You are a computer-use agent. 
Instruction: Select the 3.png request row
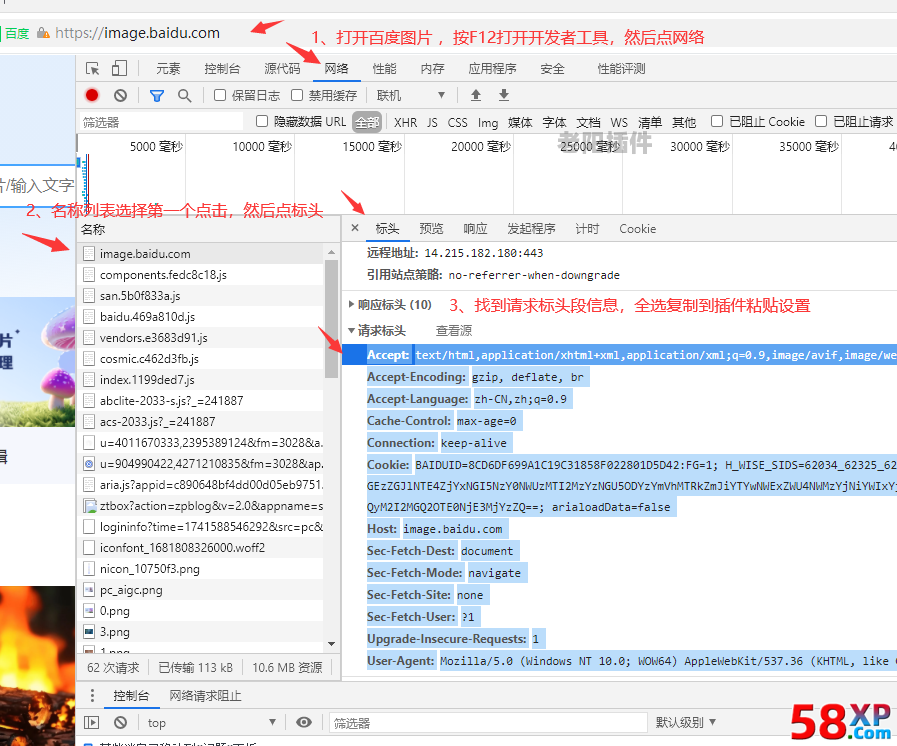point(200,632)
